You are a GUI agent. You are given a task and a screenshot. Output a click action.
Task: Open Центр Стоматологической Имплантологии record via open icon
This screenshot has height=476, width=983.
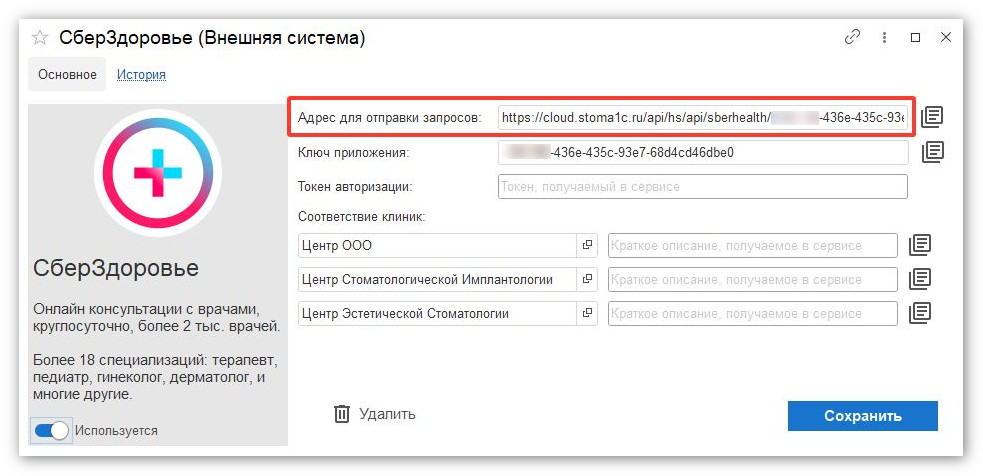click(587, 279)
